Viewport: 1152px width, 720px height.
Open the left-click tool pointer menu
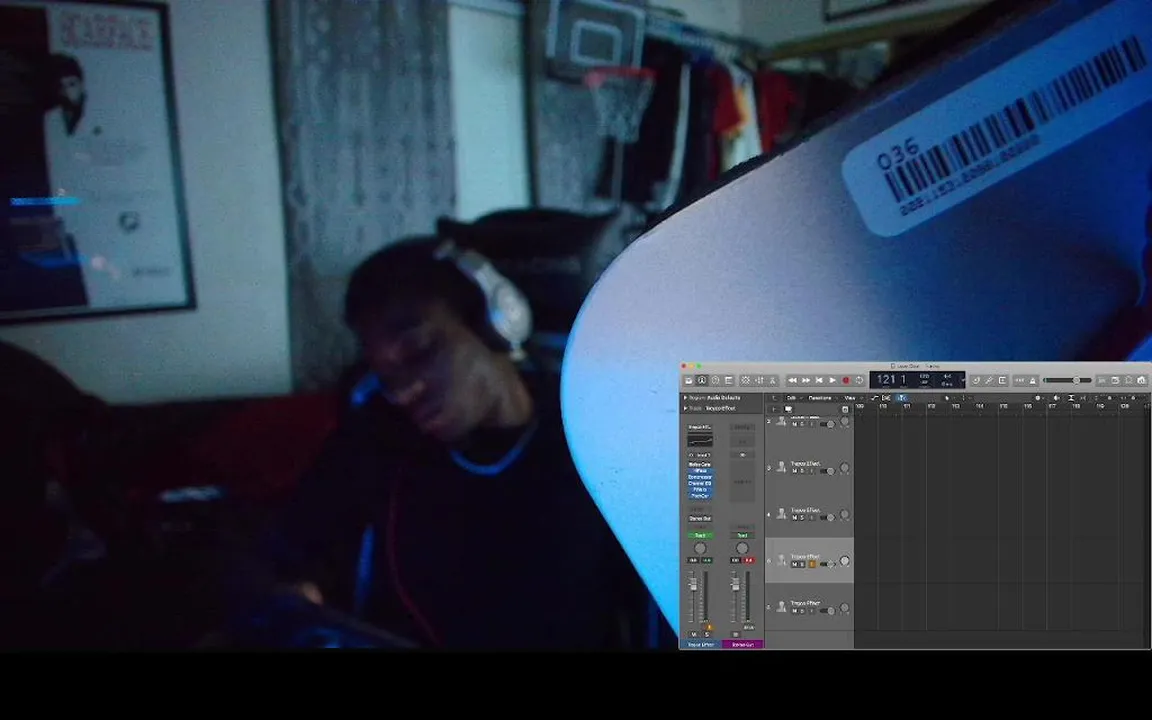pyautogui.click(x=946, y=397)
